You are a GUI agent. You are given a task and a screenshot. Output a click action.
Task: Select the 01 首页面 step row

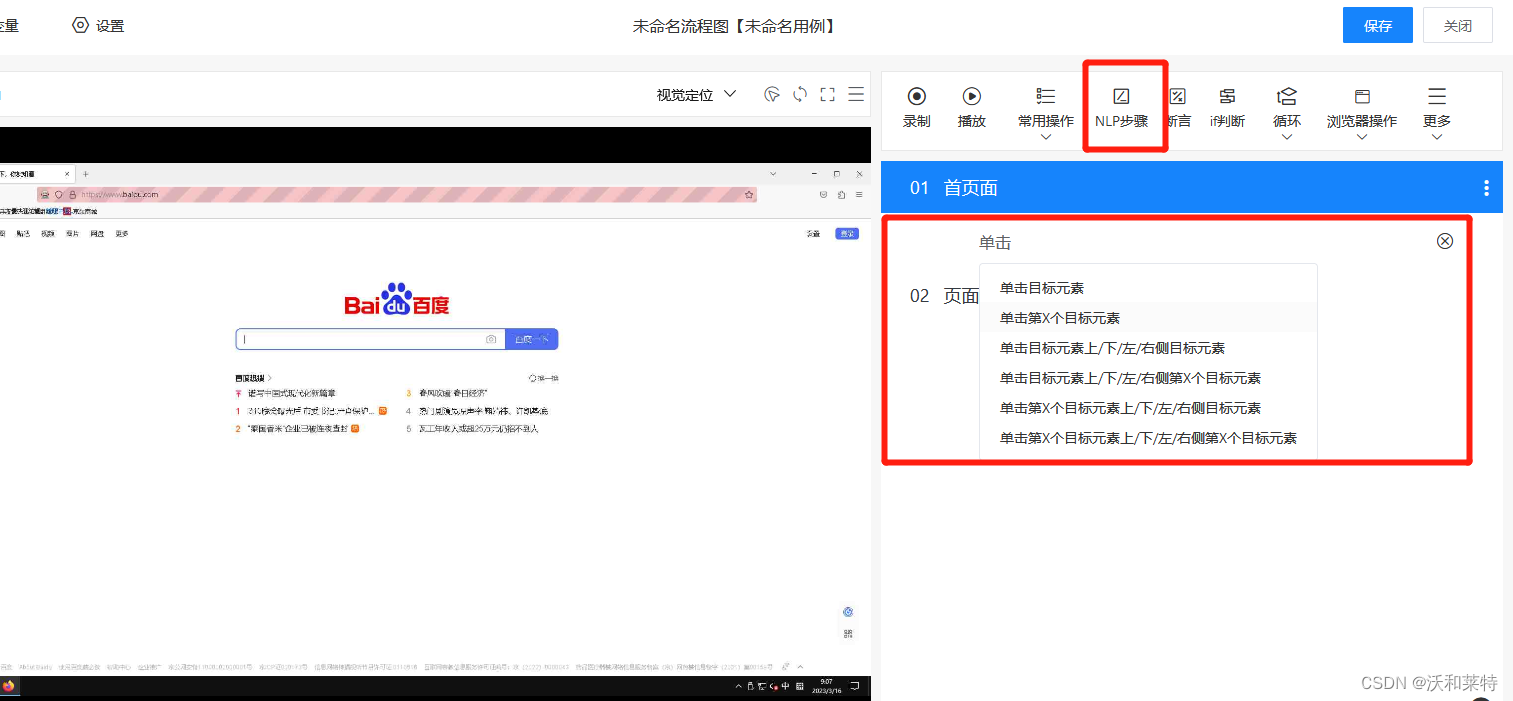point(1192,187)
